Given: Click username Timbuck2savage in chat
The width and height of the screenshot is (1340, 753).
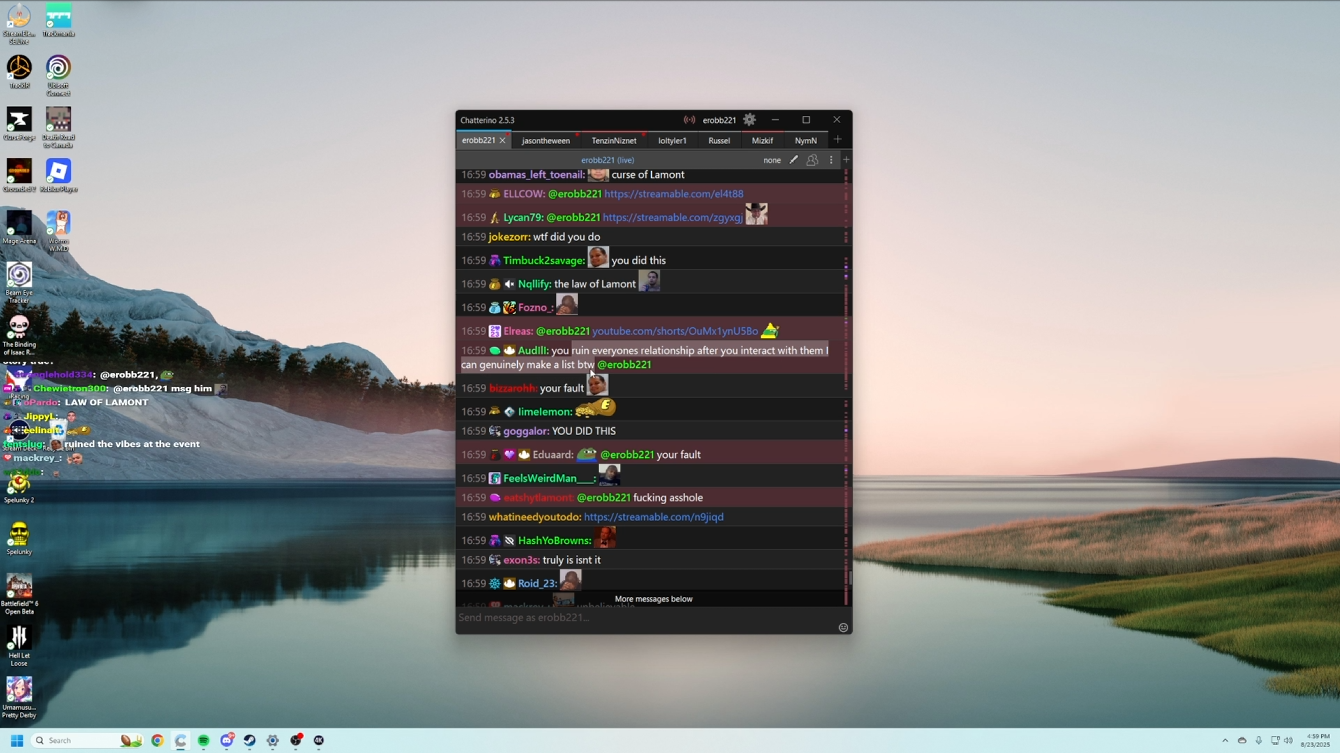Looking at the screenshot, I should (544, 261).
